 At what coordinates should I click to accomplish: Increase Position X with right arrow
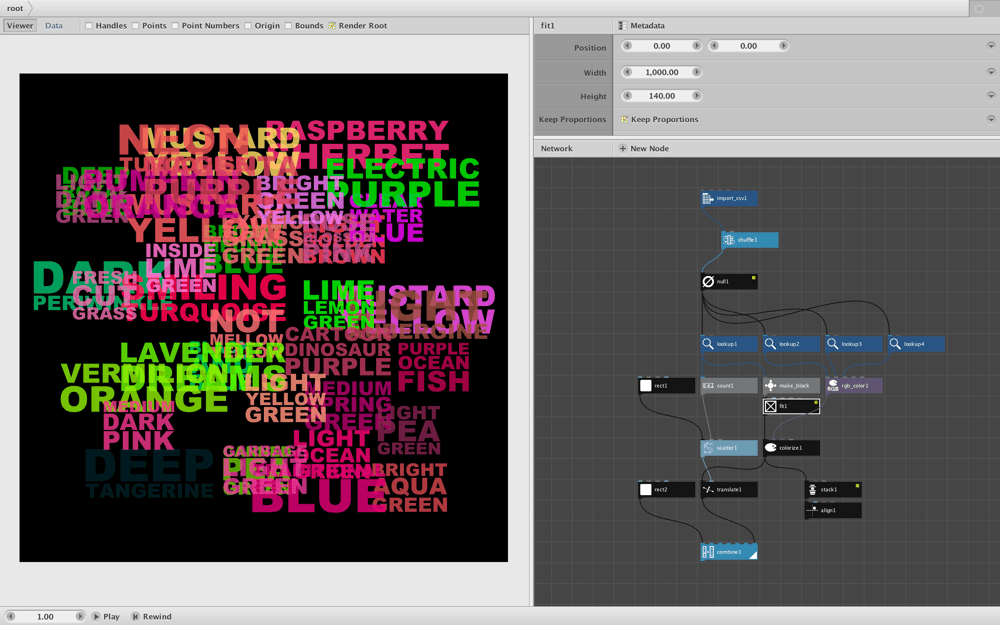[x=696, y=46]
